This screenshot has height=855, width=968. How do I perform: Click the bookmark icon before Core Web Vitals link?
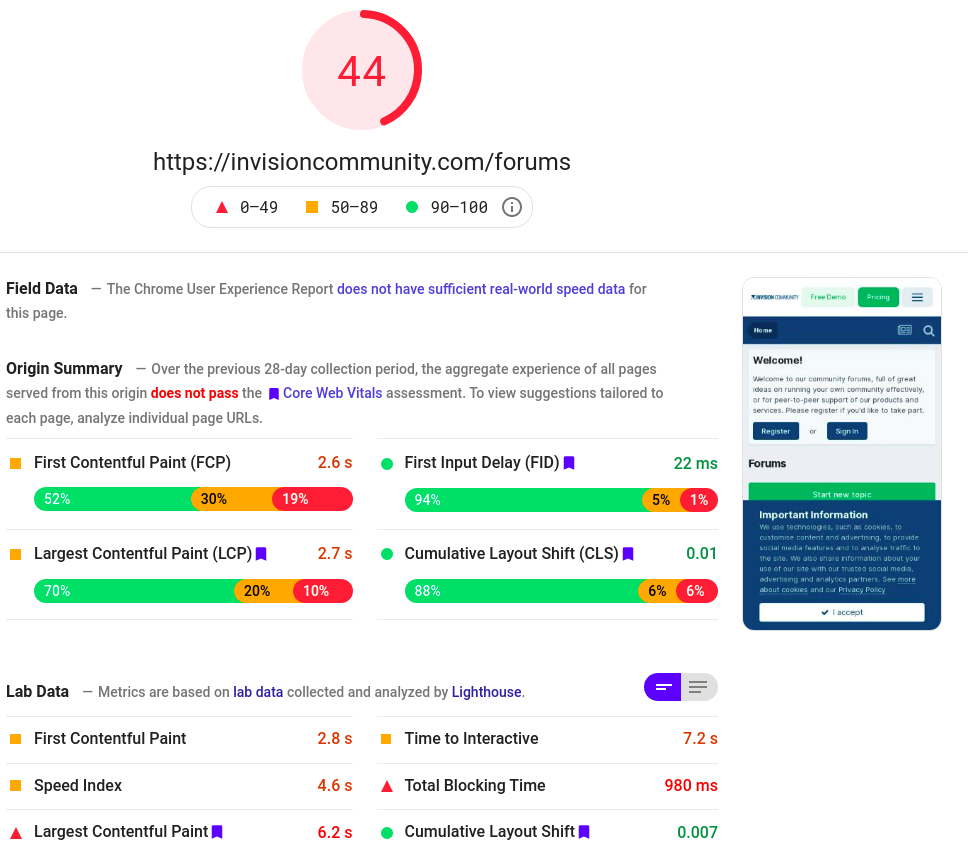pos(274,394)
